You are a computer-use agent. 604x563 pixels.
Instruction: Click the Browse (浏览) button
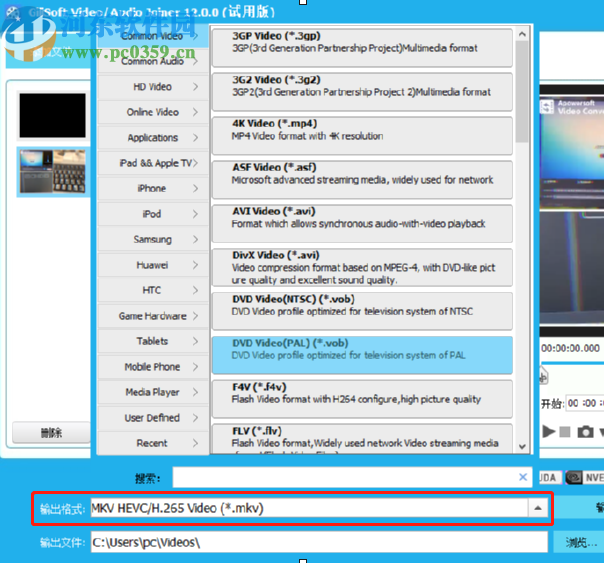coord(580,542)
